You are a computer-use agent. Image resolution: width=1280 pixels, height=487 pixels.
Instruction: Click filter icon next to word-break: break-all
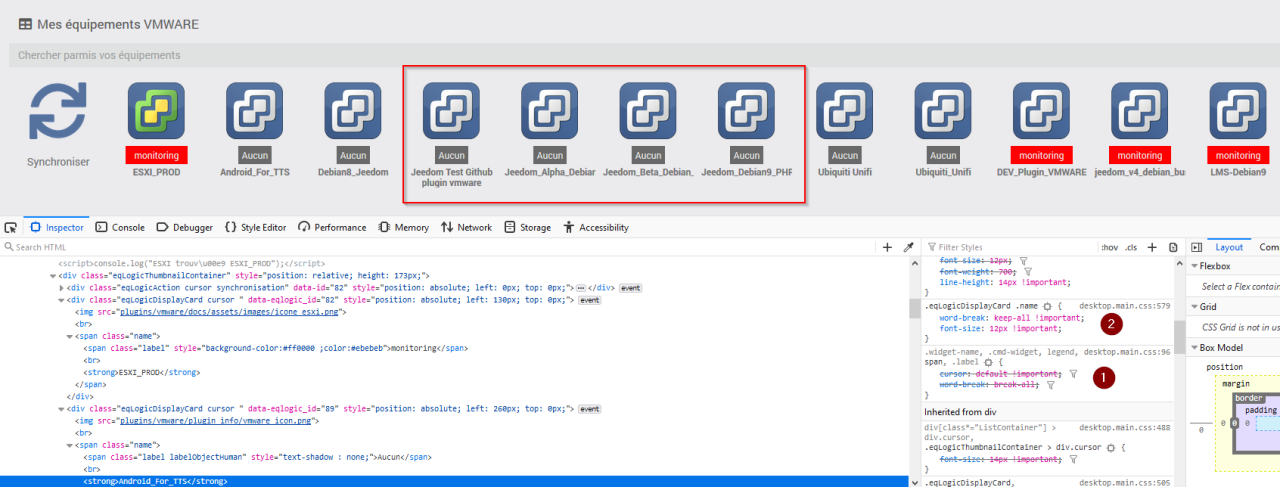(x=1050, y=385)
